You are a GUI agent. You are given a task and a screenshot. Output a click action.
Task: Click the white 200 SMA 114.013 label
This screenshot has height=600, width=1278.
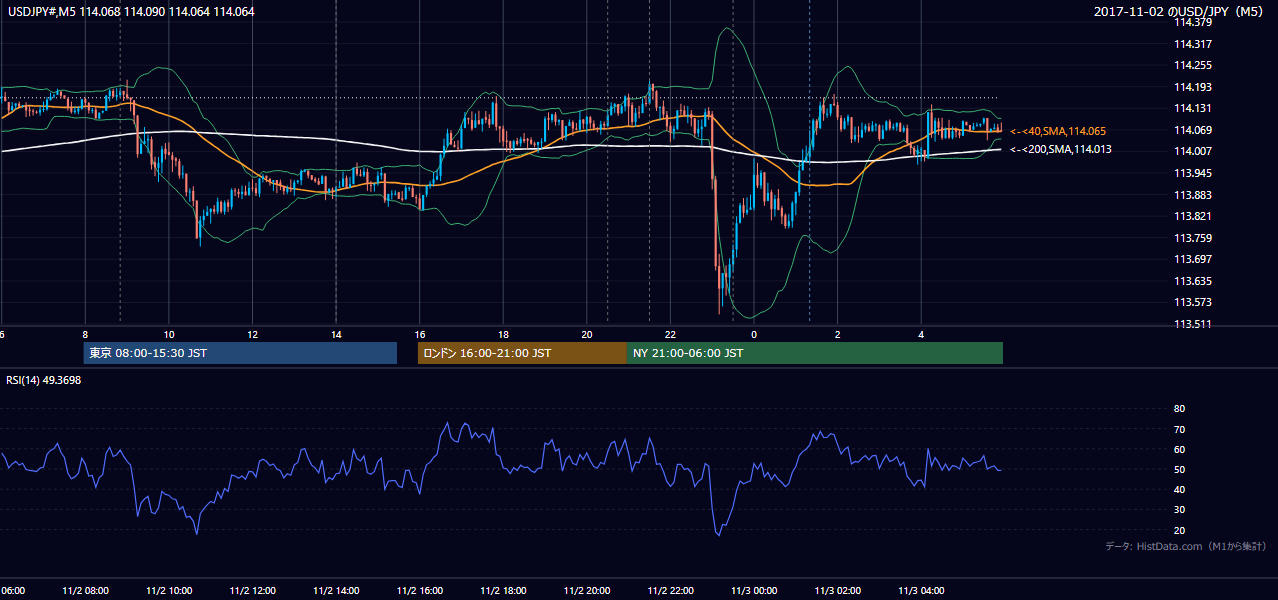pos(1061,149)
